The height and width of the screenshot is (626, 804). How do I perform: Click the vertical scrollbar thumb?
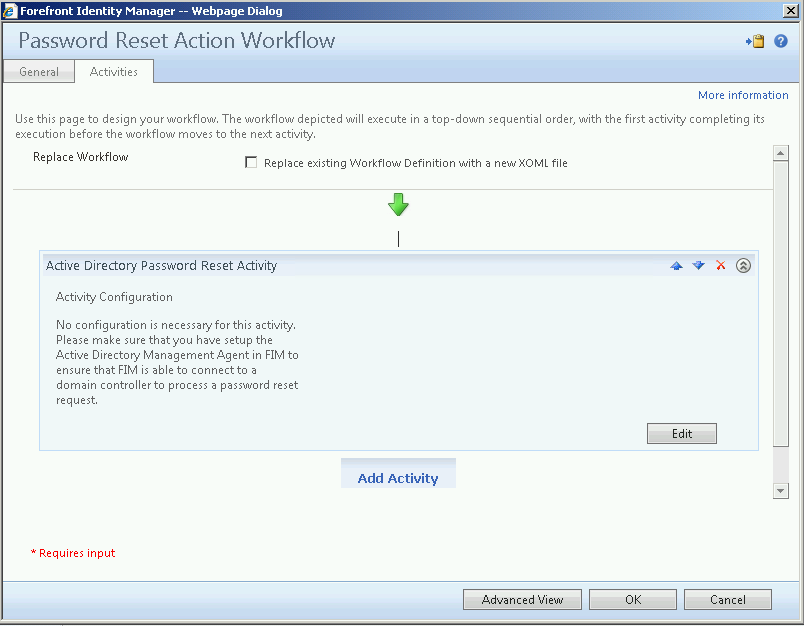click(780, 304)
